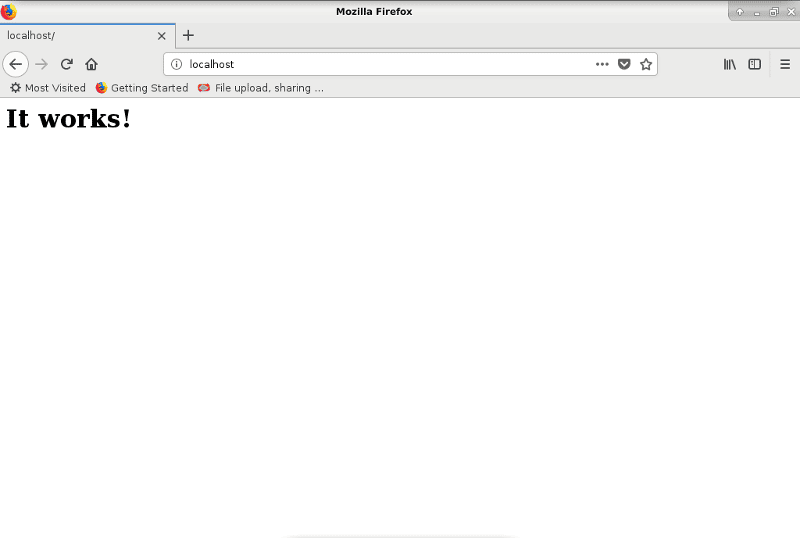Click the It works! heading text

[68, 118]
